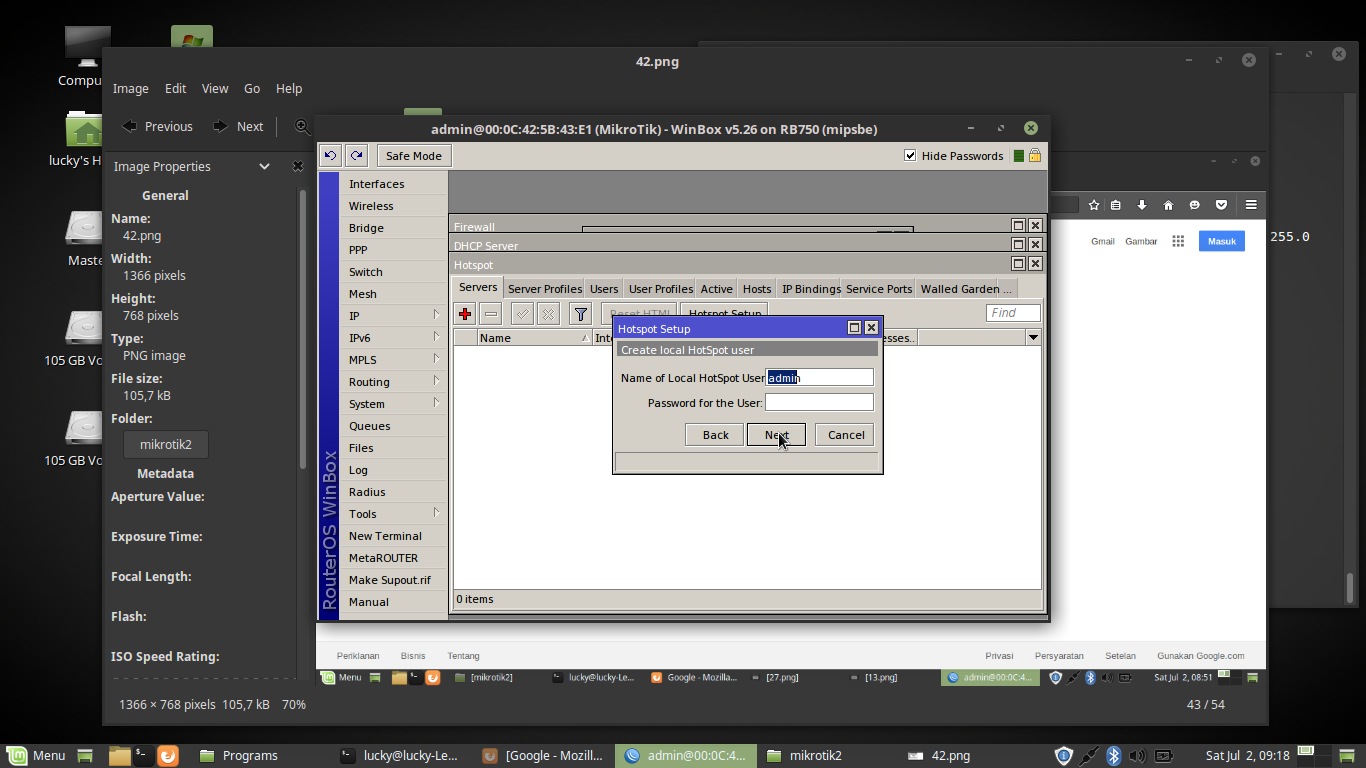Launch the file manager folder icon on taskbar
Screen dimensions: 1366x768
point(120,756)
